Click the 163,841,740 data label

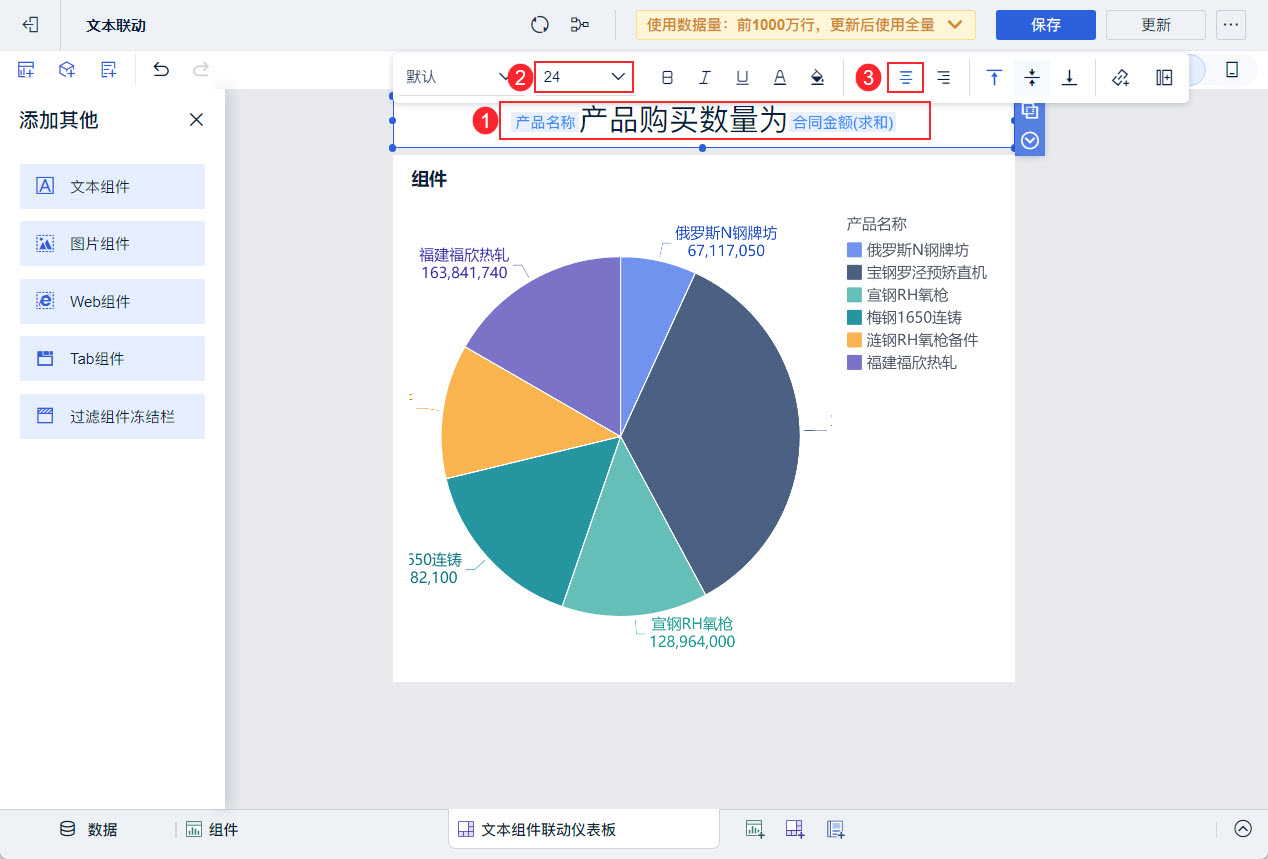[x=464, y=272]
